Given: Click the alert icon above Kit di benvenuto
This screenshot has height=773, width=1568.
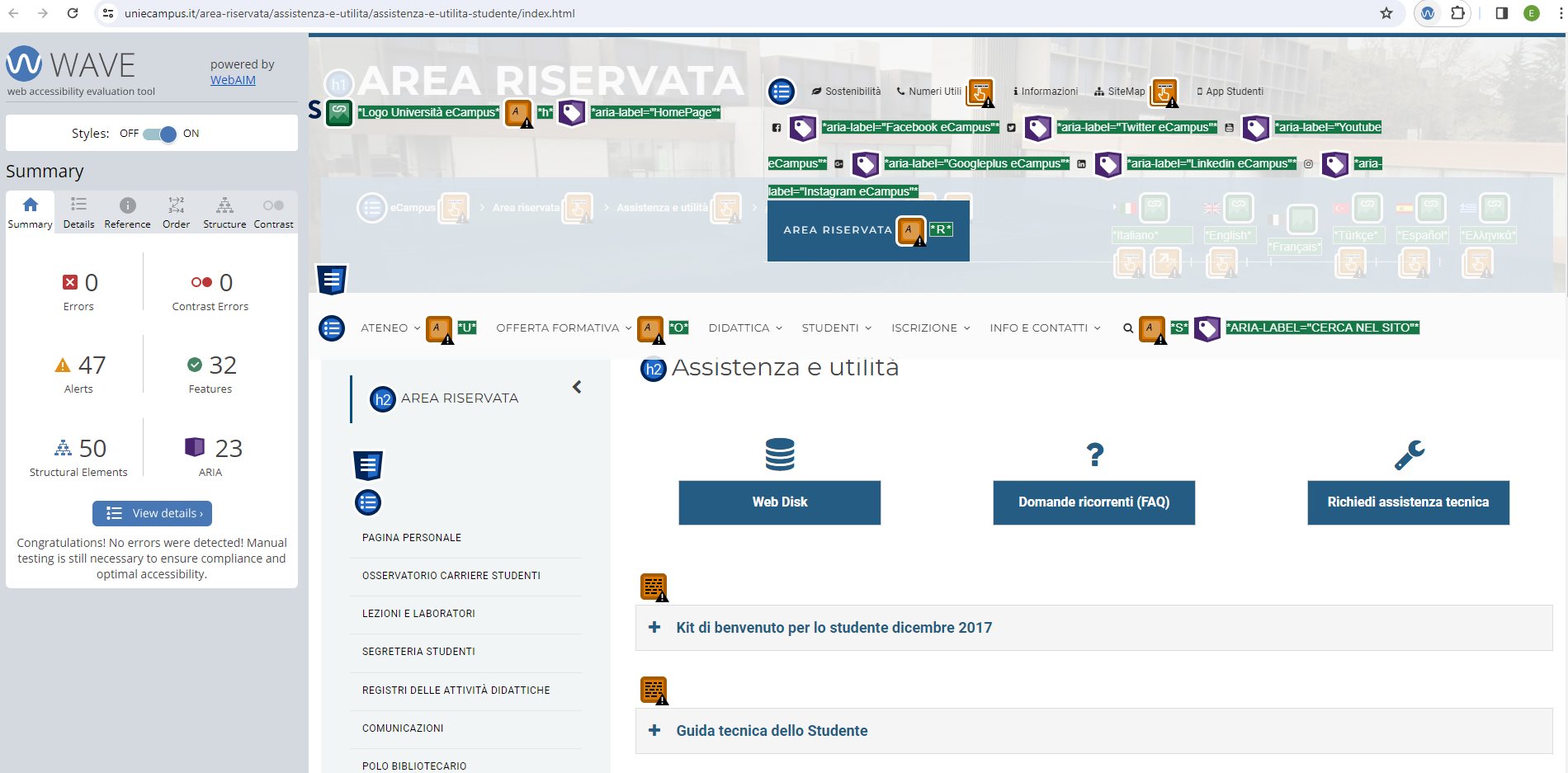Looking at the screenshot, I should [x=654, y=587].
